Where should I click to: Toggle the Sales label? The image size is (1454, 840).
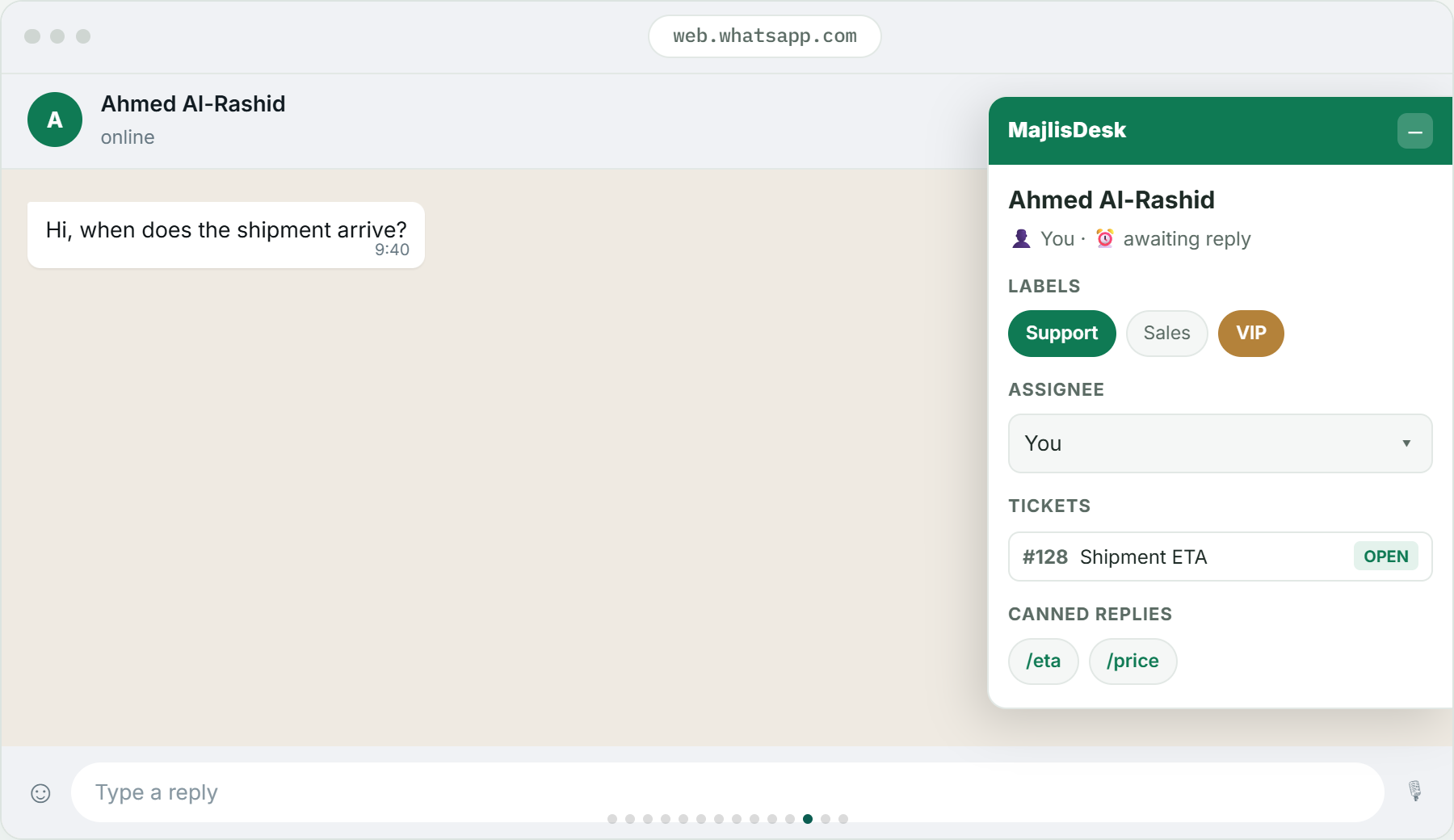(1166, 334)
